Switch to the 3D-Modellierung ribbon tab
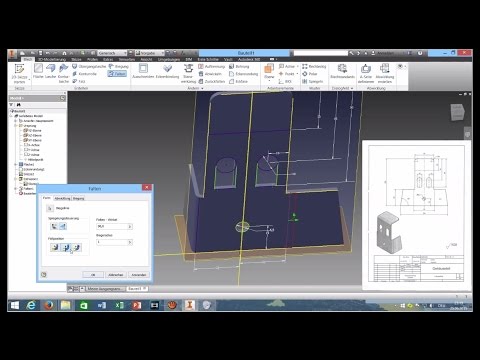This screenshot has width=480, height=360. click(52, 59)
